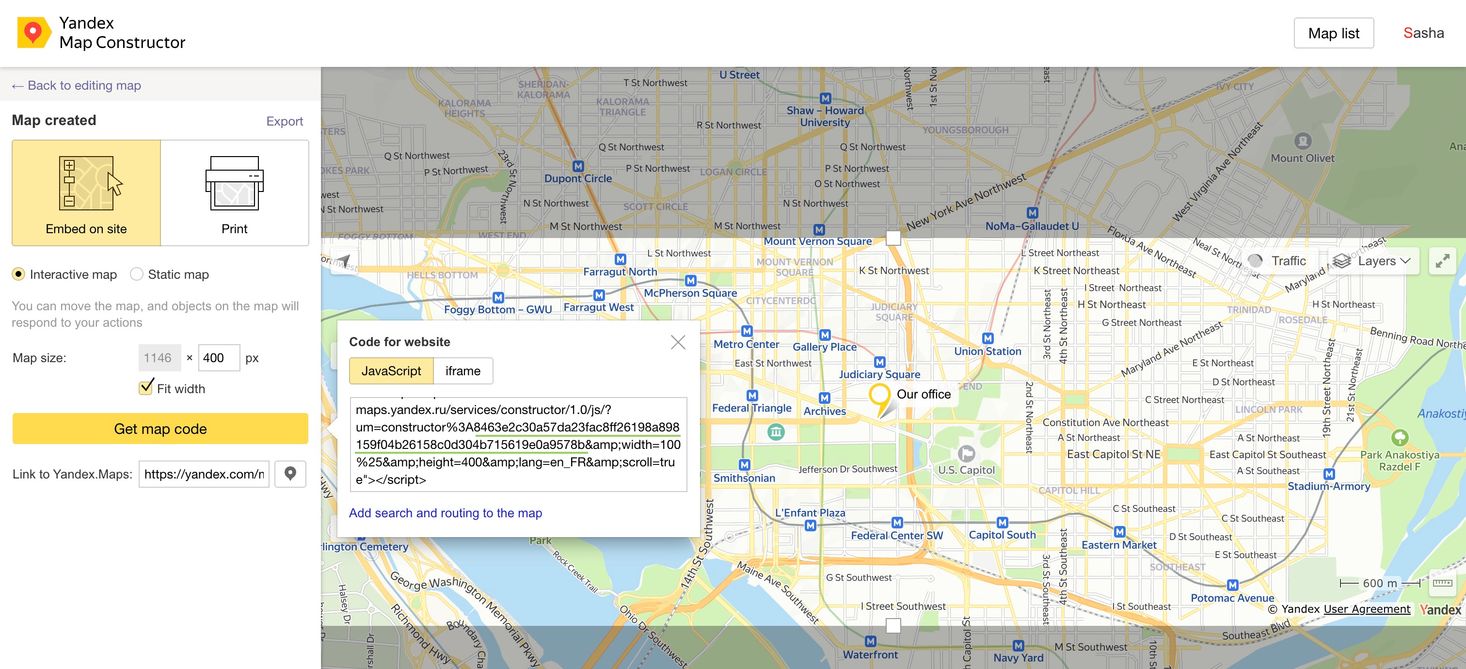The width and height of the screenshot is (1466, 669).
Task: Click inside the embed code text area
Action: pyautogui.click(x=518, y=444)
